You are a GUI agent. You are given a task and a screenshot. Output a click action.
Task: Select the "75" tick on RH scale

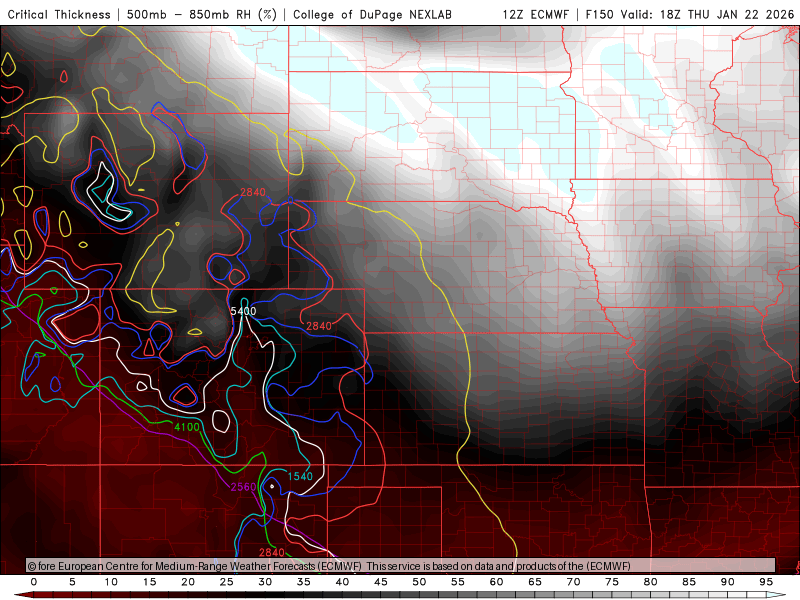[612, 582]
